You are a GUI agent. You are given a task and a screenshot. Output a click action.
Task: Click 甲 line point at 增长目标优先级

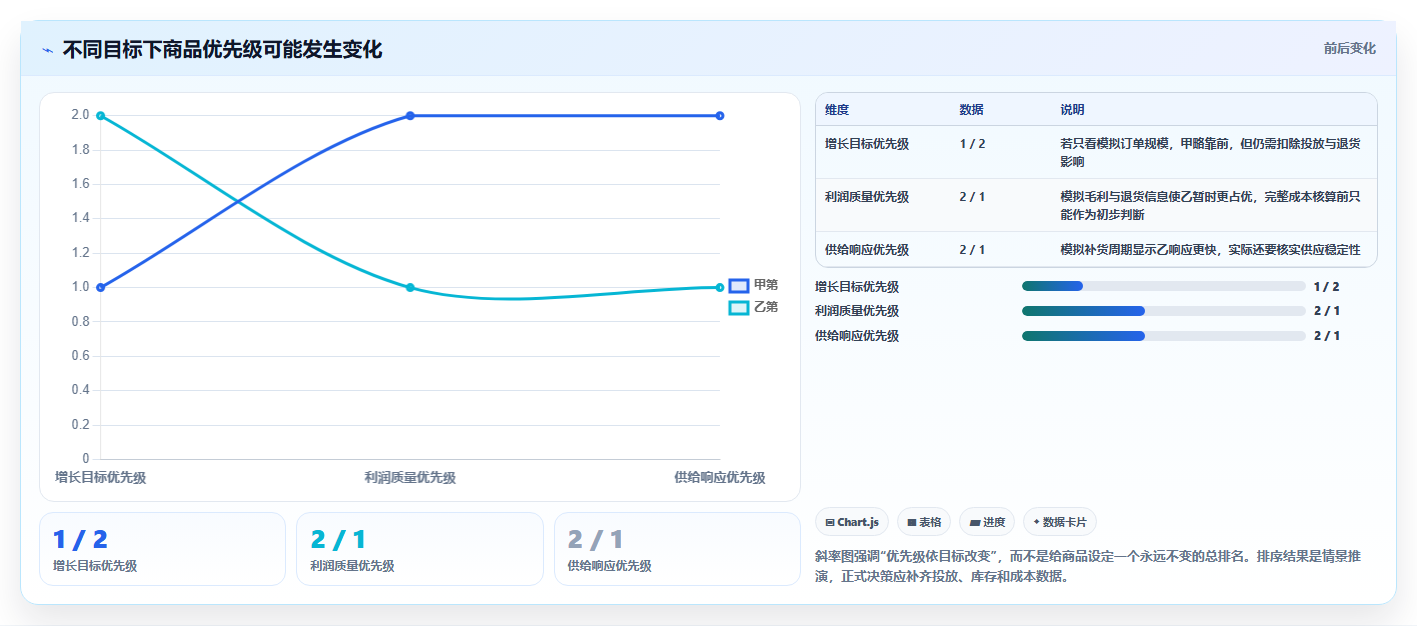[100, 288]
